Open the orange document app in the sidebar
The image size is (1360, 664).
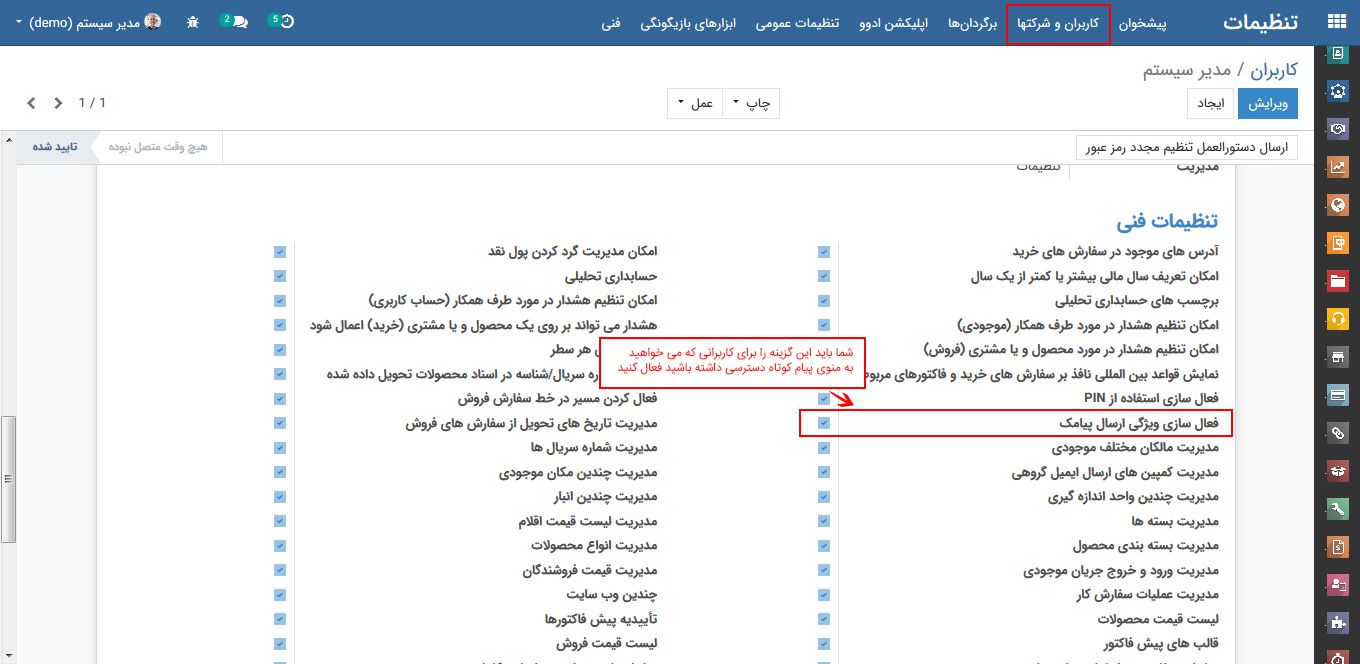(x=1338, y=547)
